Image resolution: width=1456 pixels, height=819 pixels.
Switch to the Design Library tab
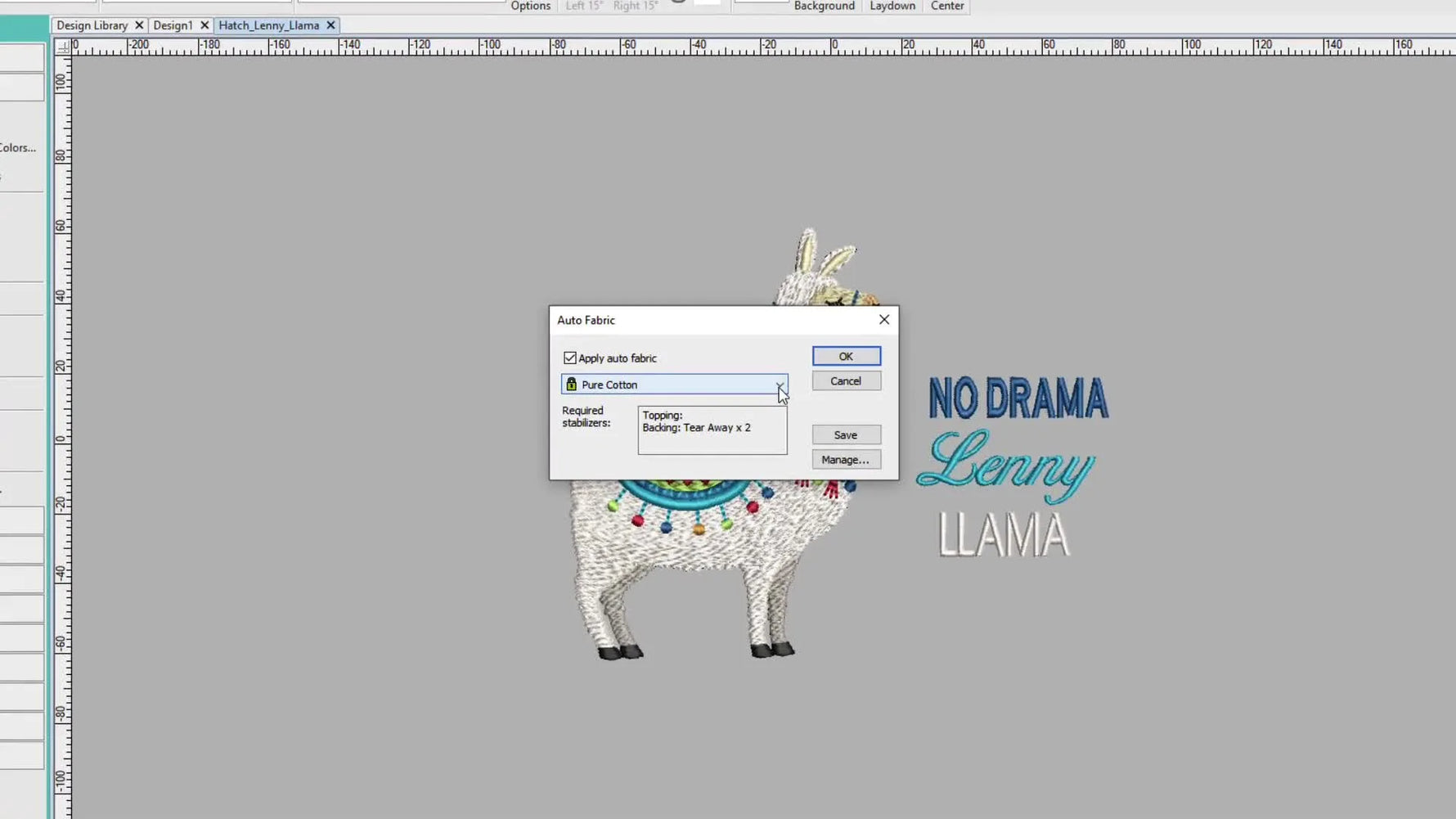click(92, 25)
